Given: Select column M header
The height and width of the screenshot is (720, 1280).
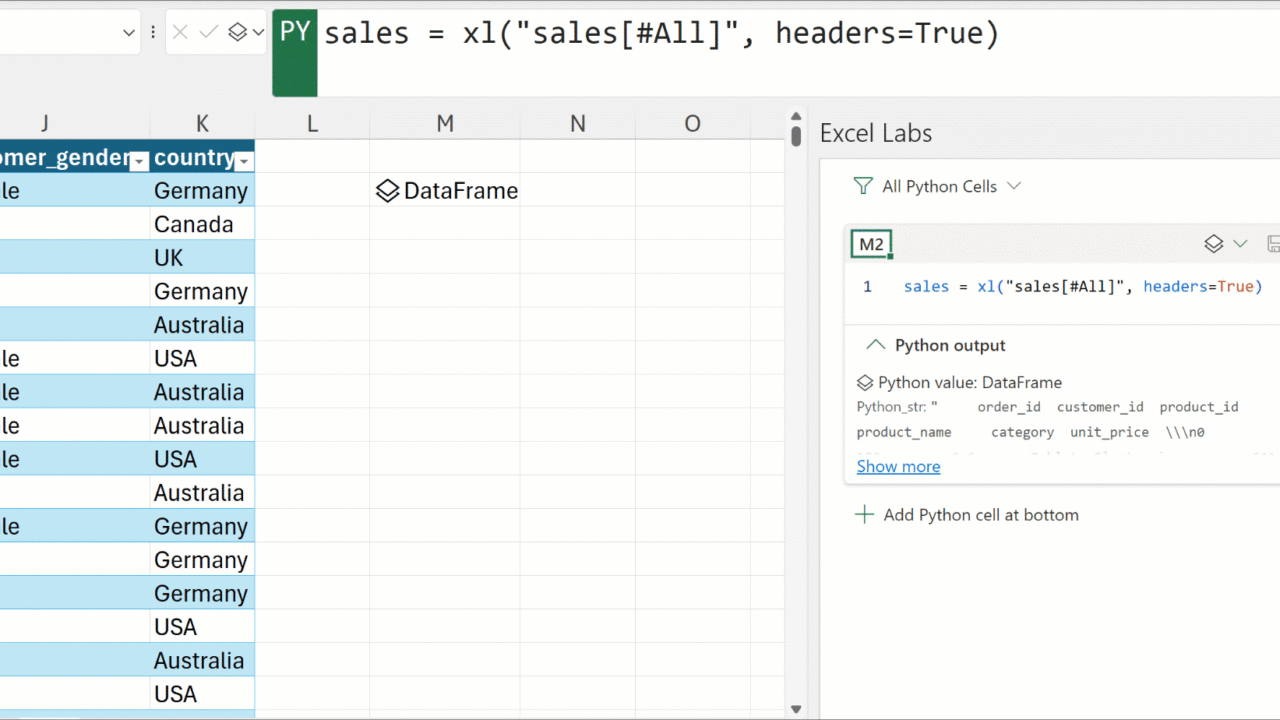Looking at the screenshot, I should pos(445,123).
